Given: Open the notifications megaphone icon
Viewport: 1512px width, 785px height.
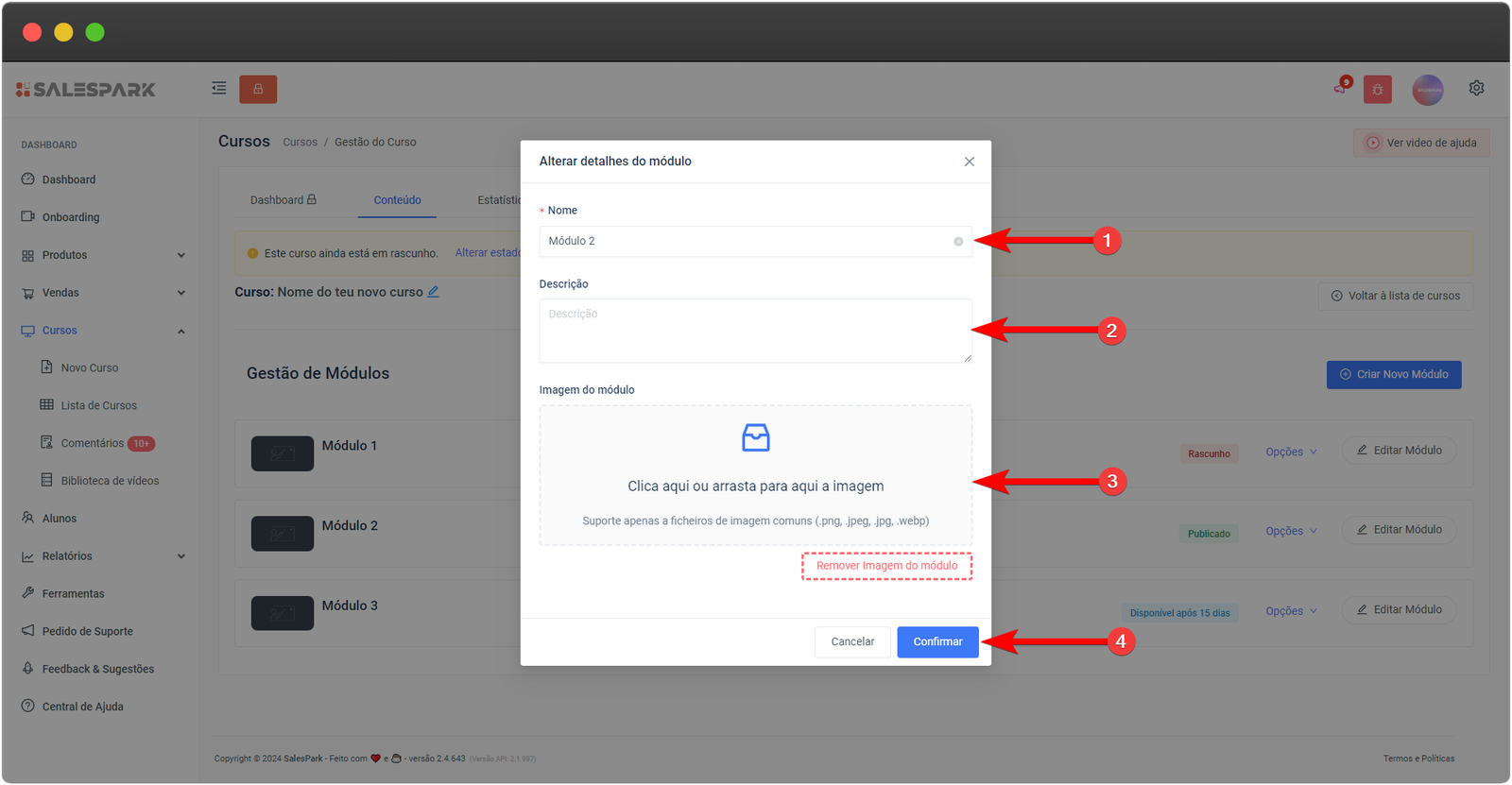Looking at the screenshot, I should [x=1340, y=88].
